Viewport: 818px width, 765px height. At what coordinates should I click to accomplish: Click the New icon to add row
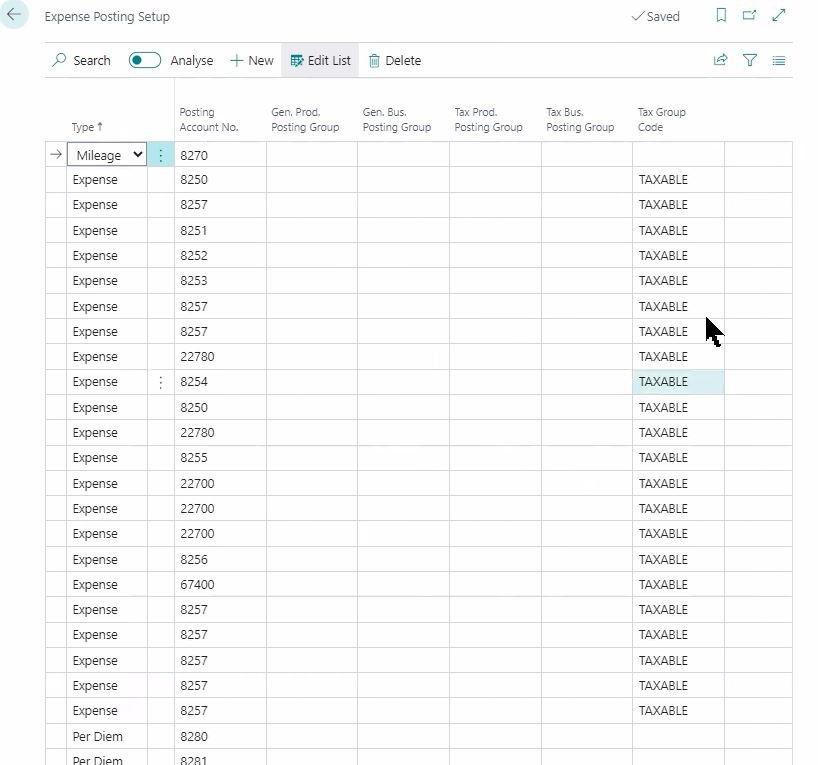click(x=251, y=60)
